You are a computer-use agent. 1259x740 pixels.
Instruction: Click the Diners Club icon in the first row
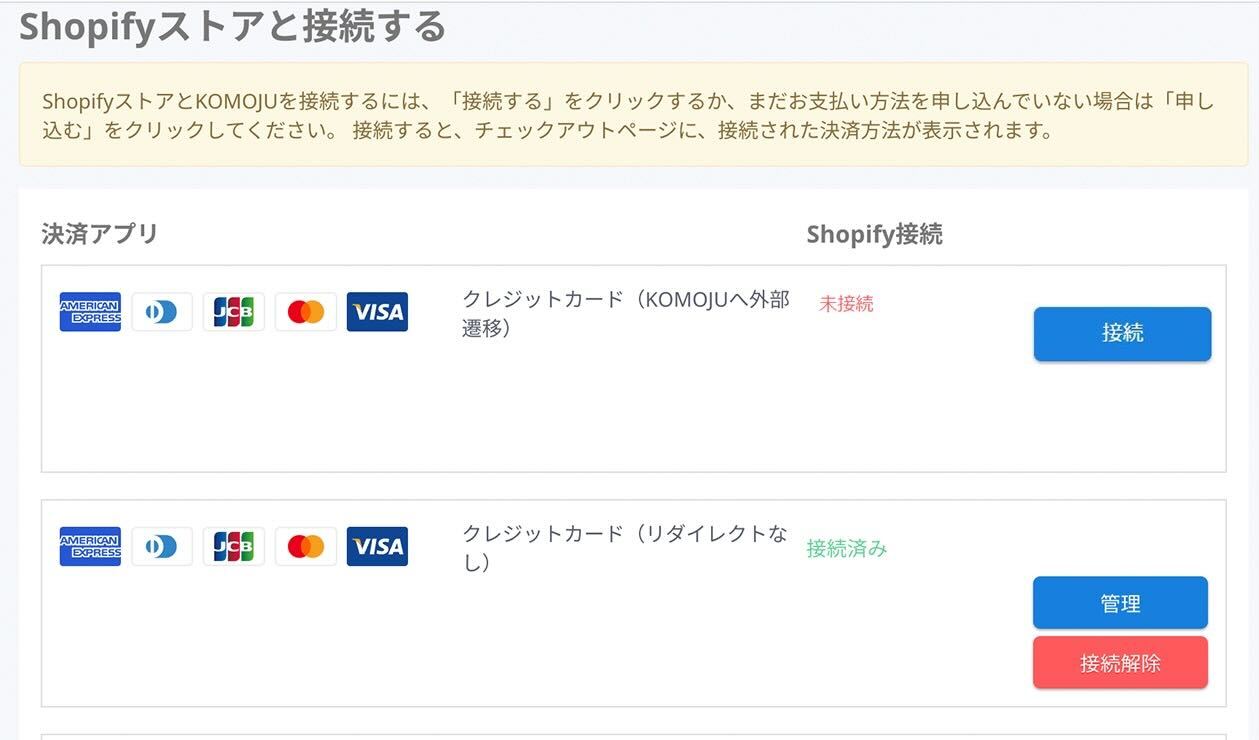162,312
